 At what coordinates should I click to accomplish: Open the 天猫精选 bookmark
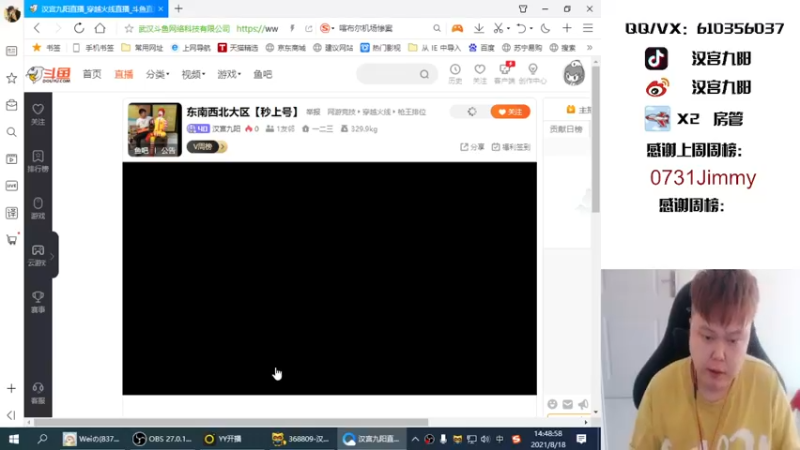(238, 47)
